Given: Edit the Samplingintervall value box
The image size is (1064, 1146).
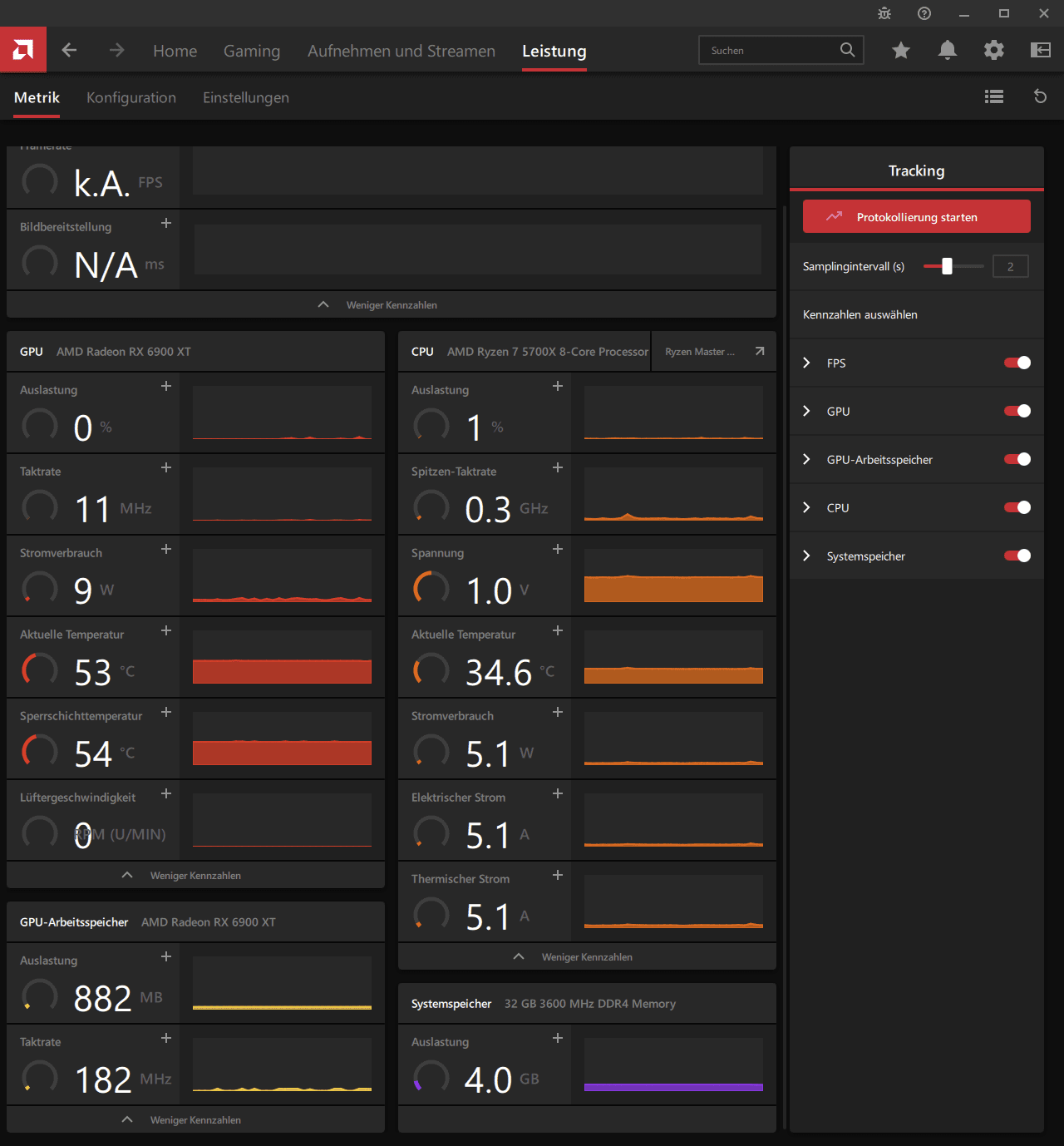Looking at the screenshot, I should 1011,266.
